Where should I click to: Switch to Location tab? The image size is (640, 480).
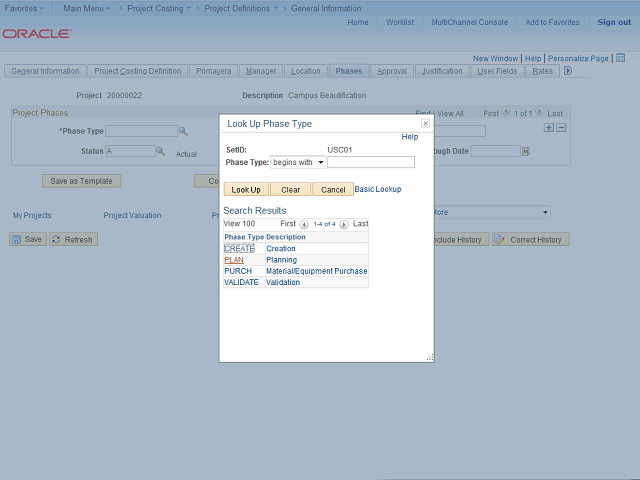coord(306,71)
